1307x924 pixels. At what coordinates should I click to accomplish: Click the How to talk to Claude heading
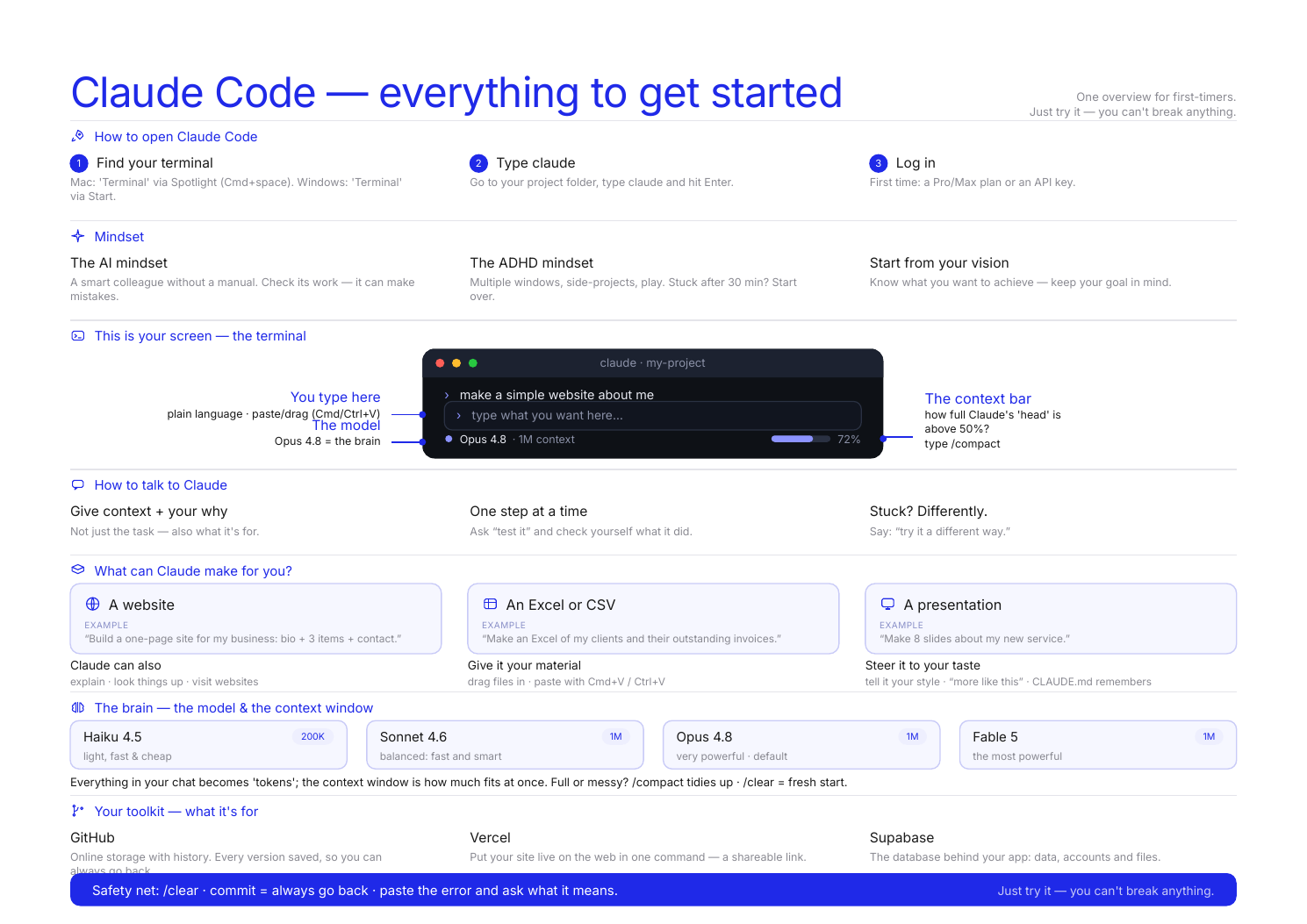click(161, 485)
